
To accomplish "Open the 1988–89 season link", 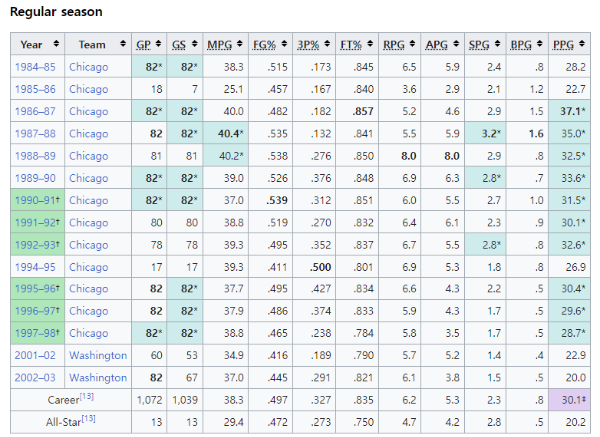I will [x=35, y=156].
